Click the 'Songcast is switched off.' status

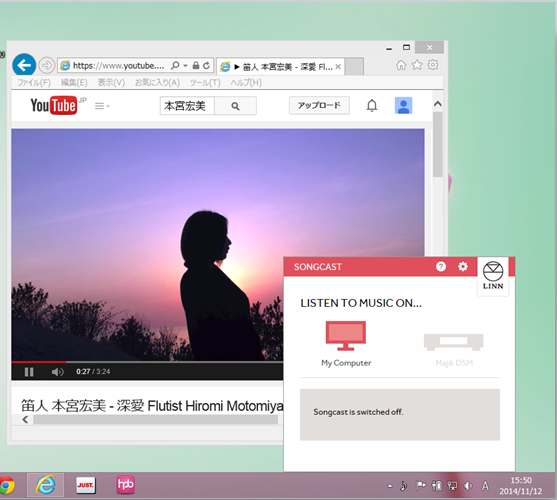click(x=358, y=412)
